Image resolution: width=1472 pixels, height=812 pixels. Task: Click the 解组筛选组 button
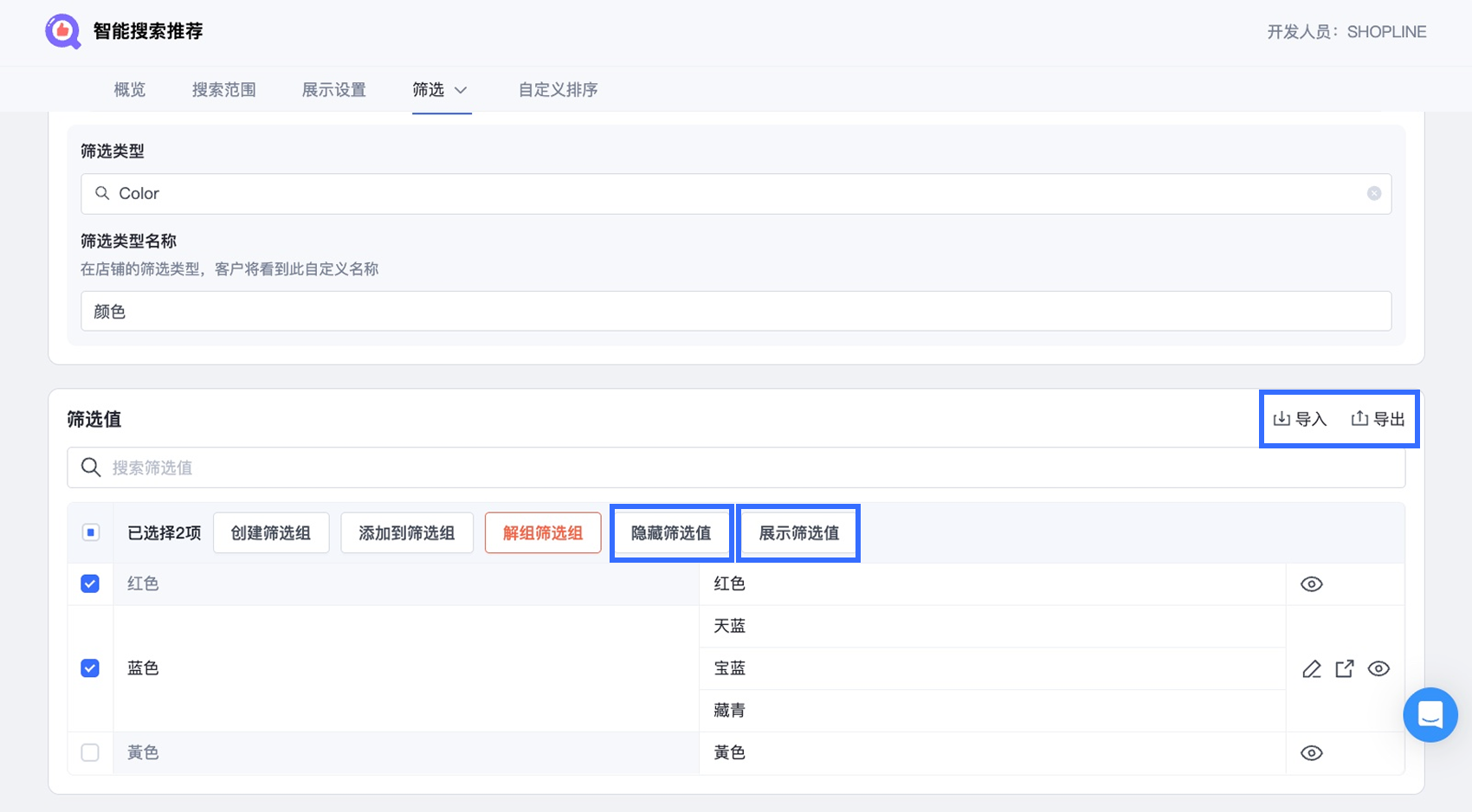542,532
